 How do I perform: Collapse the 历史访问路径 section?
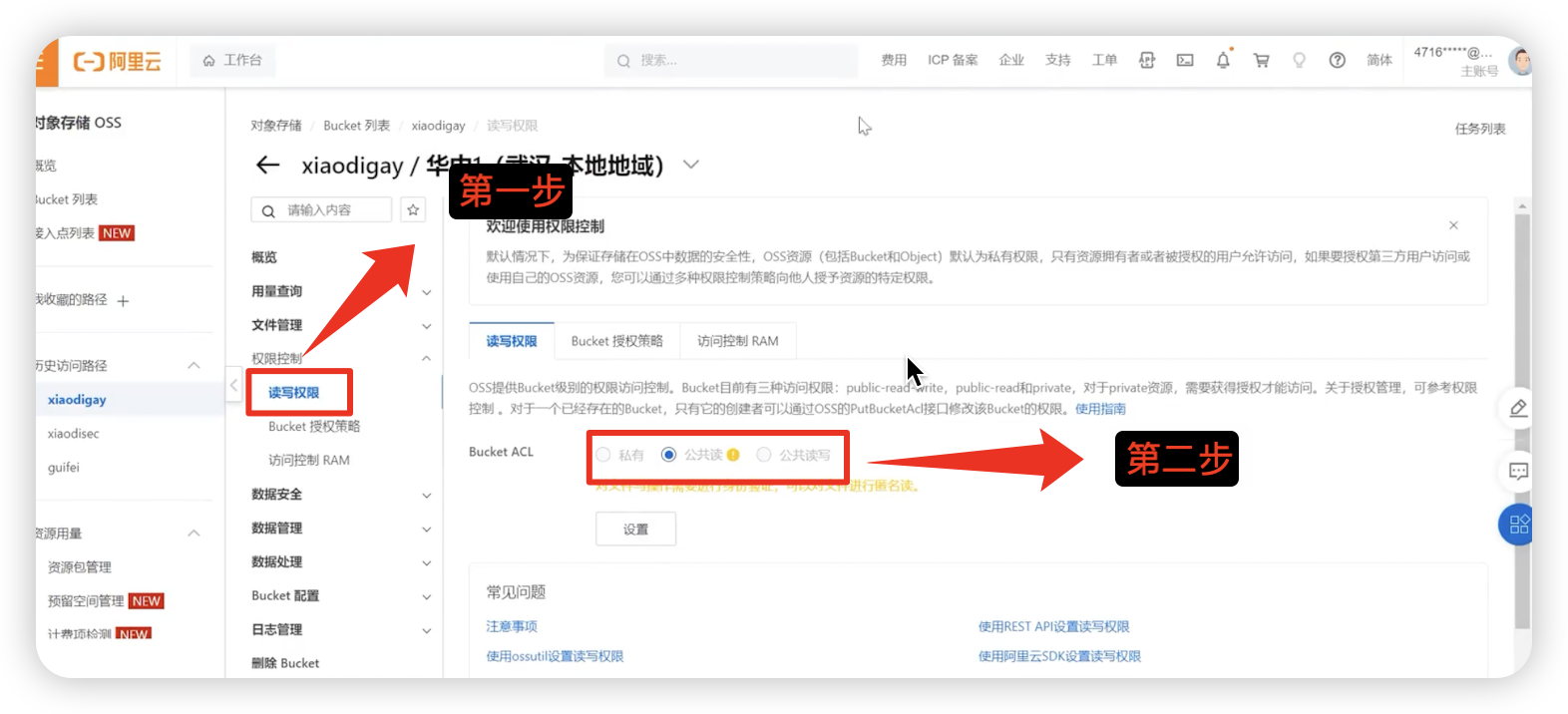point(194,366)
